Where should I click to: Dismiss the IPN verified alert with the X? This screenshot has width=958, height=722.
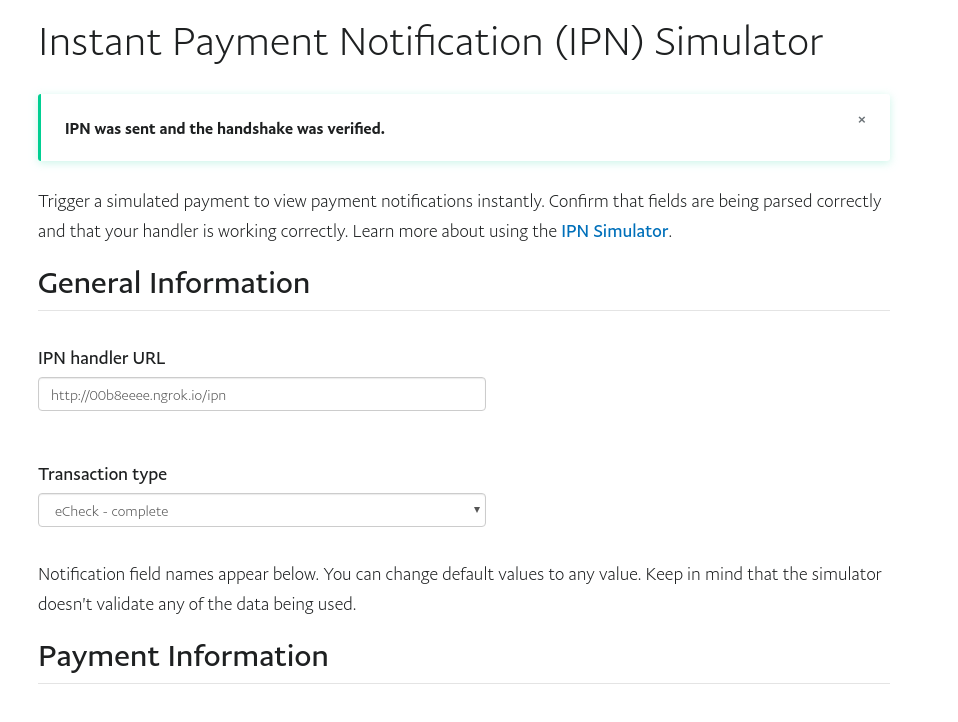(x=861, y=120)
